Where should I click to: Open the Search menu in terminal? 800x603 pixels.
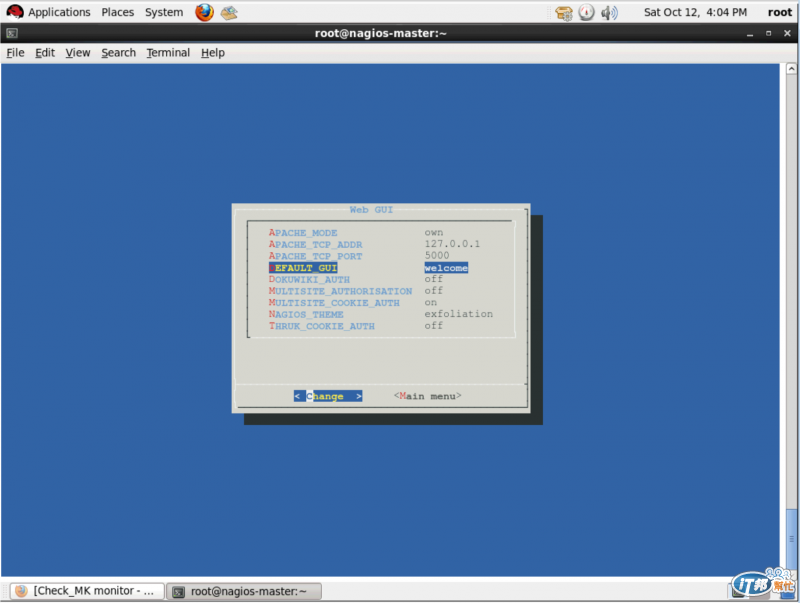point(118,53)
